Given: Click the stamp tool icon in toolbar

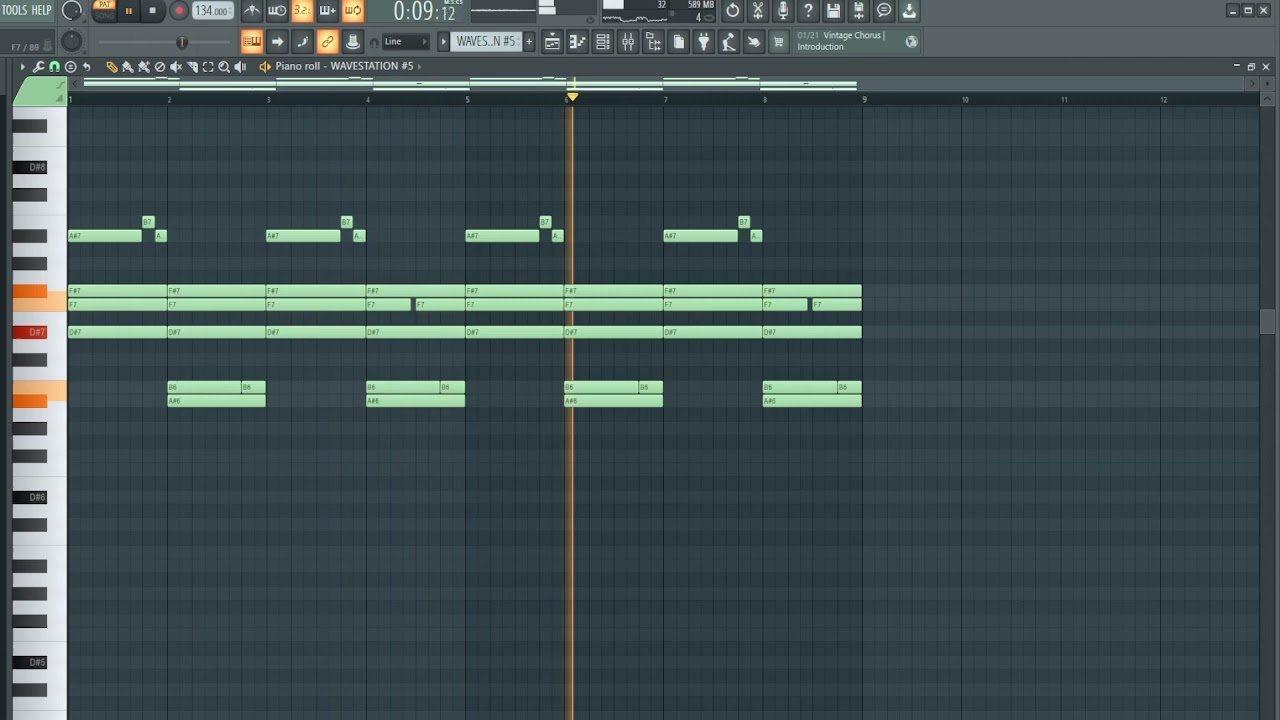Looking at the screenshot, I should pos(352,42).
